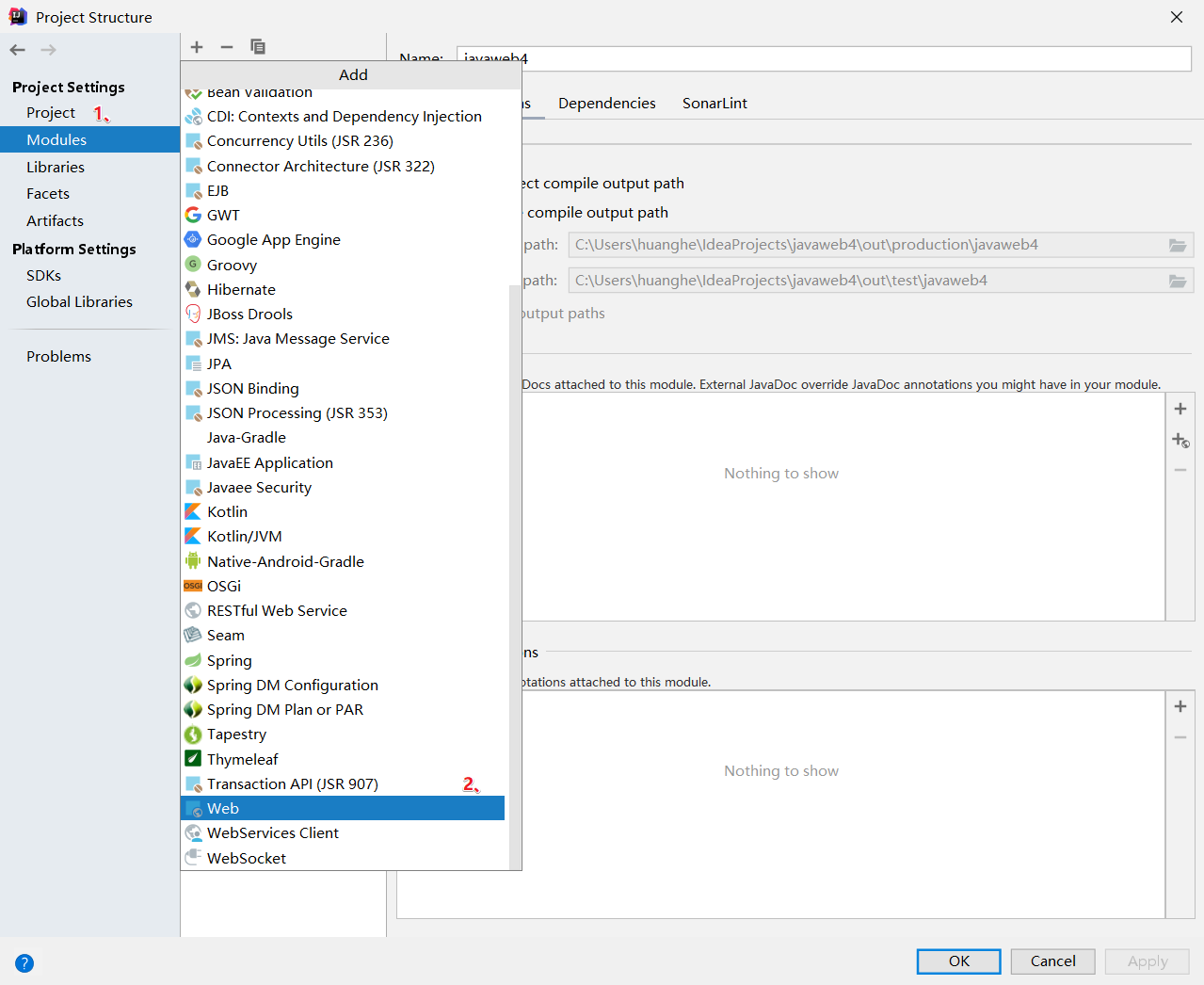
Task: Click into the module Name field
Action: tap(824, 58)
